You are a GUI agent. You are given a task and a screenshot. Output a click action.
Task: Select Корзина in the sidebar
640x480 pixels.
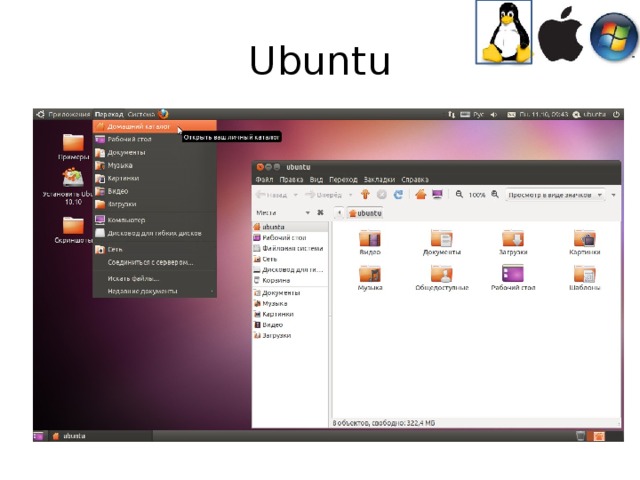pyautogui.click(x=290, y=280)
